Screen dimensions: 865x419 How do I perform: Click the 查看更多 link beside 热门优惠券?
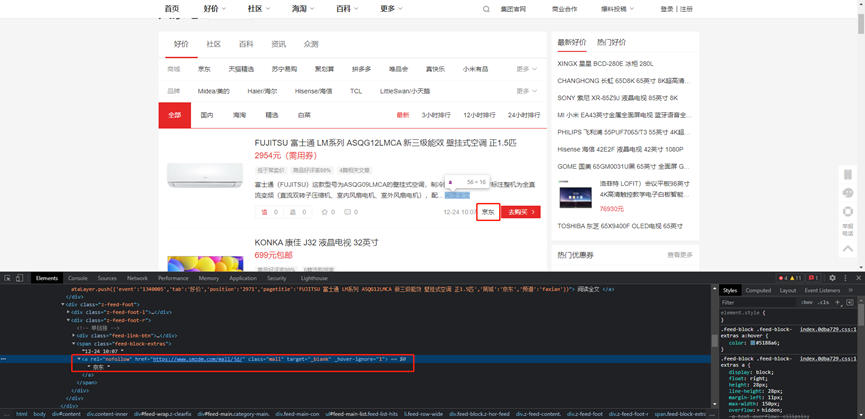pyautogui.click(x=680, y=255)
